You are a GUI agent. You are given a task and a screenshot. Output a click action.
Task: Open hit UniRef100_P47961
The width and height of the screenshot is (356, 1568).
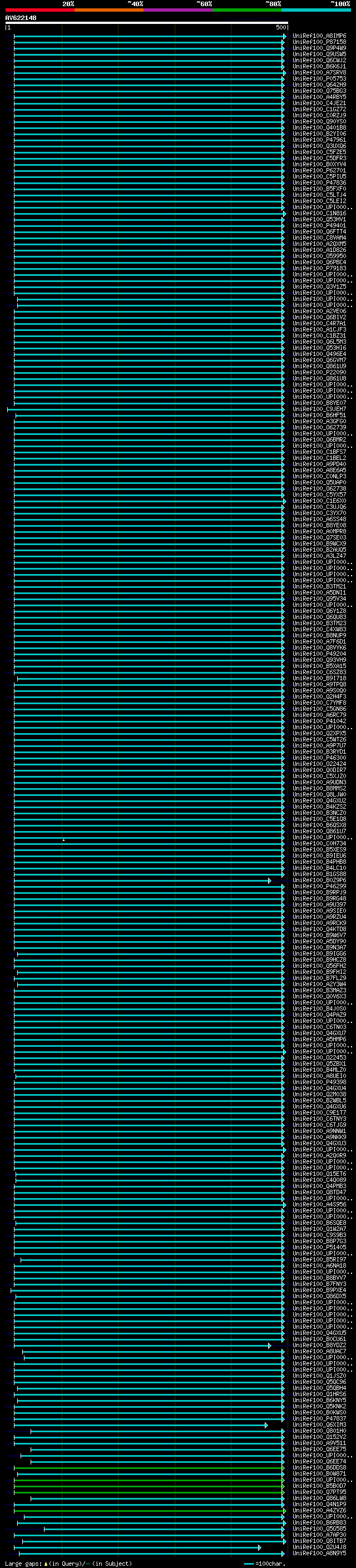[319, 140]
